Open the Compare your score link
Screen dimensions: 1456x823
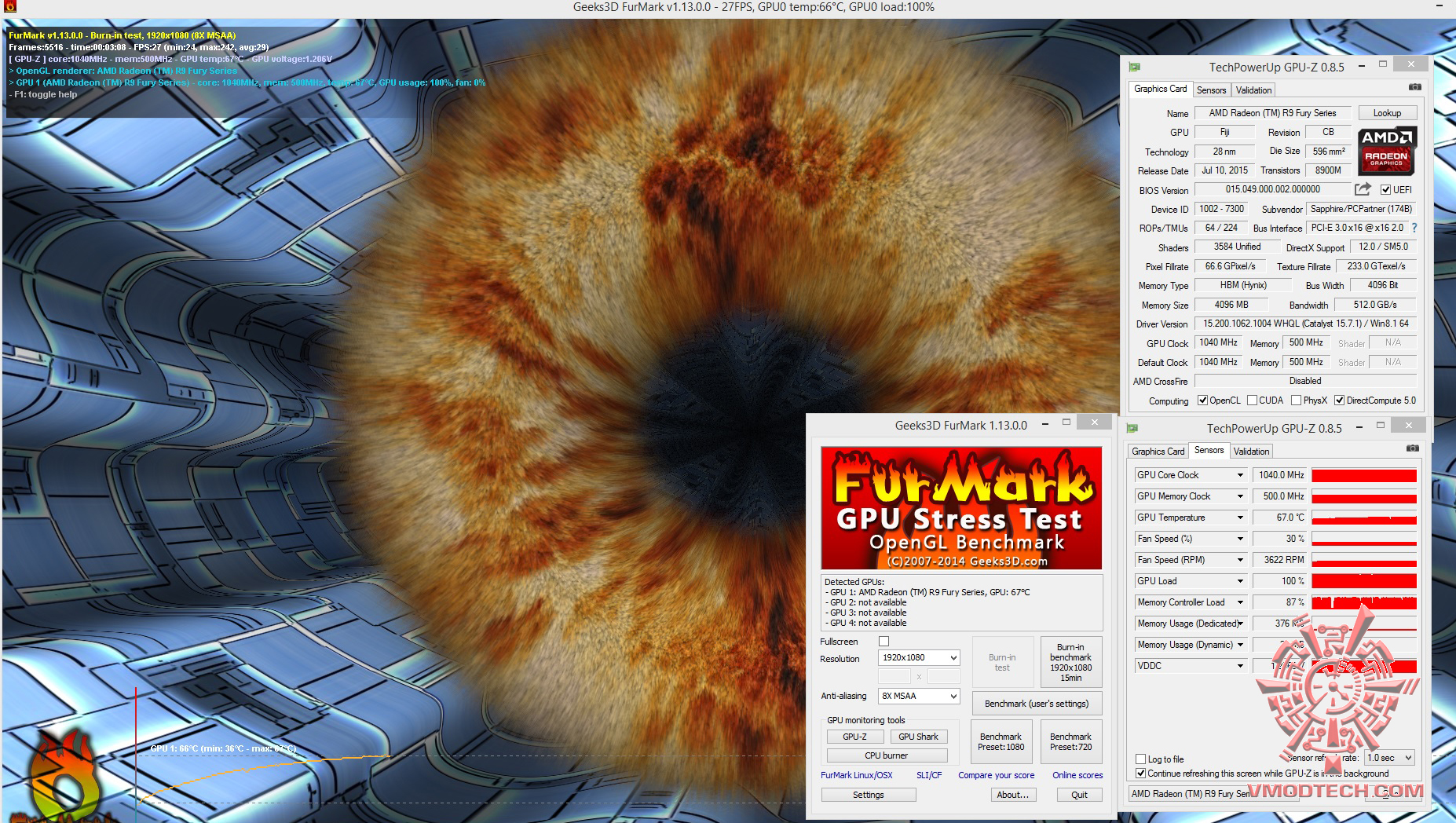click(996, 775)
